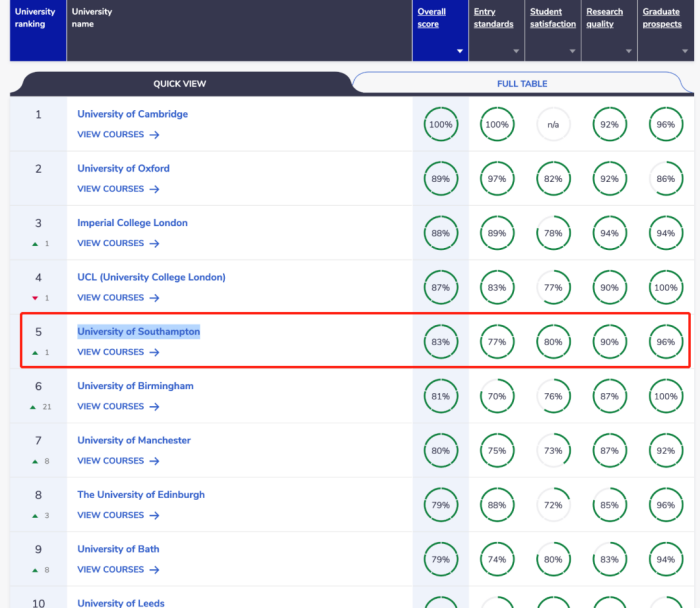This screenshot has height=608, width=700.
Task: Click Edinburgh's 85% research quality circle
Action: 609,505
